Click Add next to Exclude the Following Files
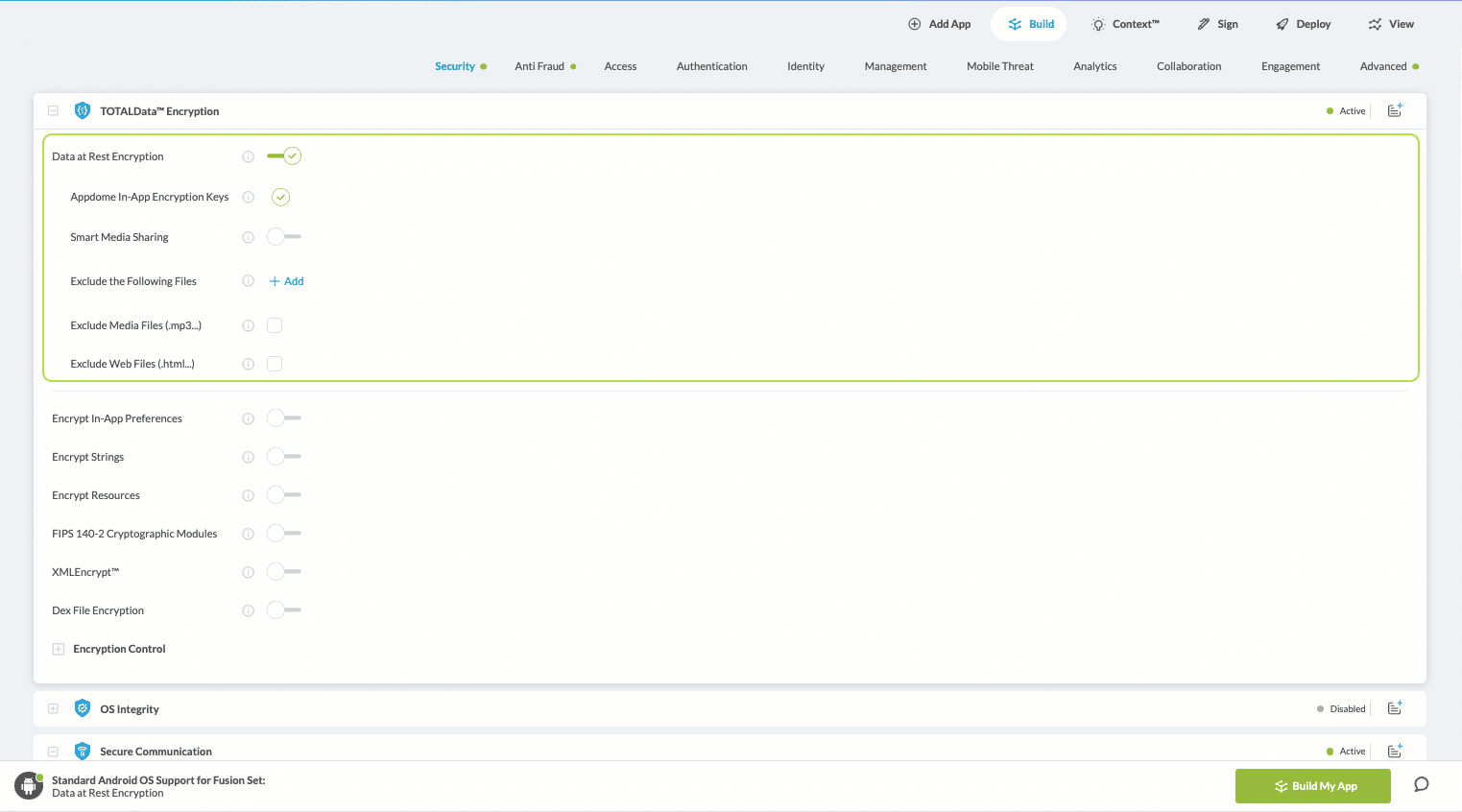This screenshot has height=812, width=1462. click(286, 280)
